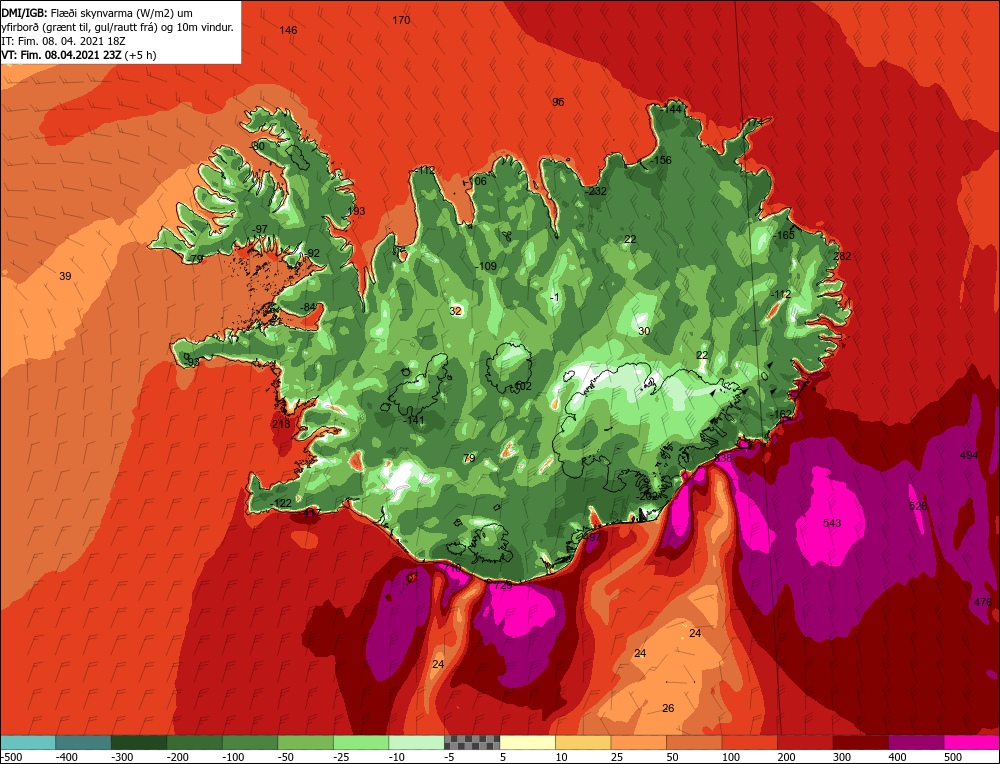Viewport: 1000px width, 764px height.
Task: Pick the magenta 500 legend swatch
Action: tap(971, 742)
